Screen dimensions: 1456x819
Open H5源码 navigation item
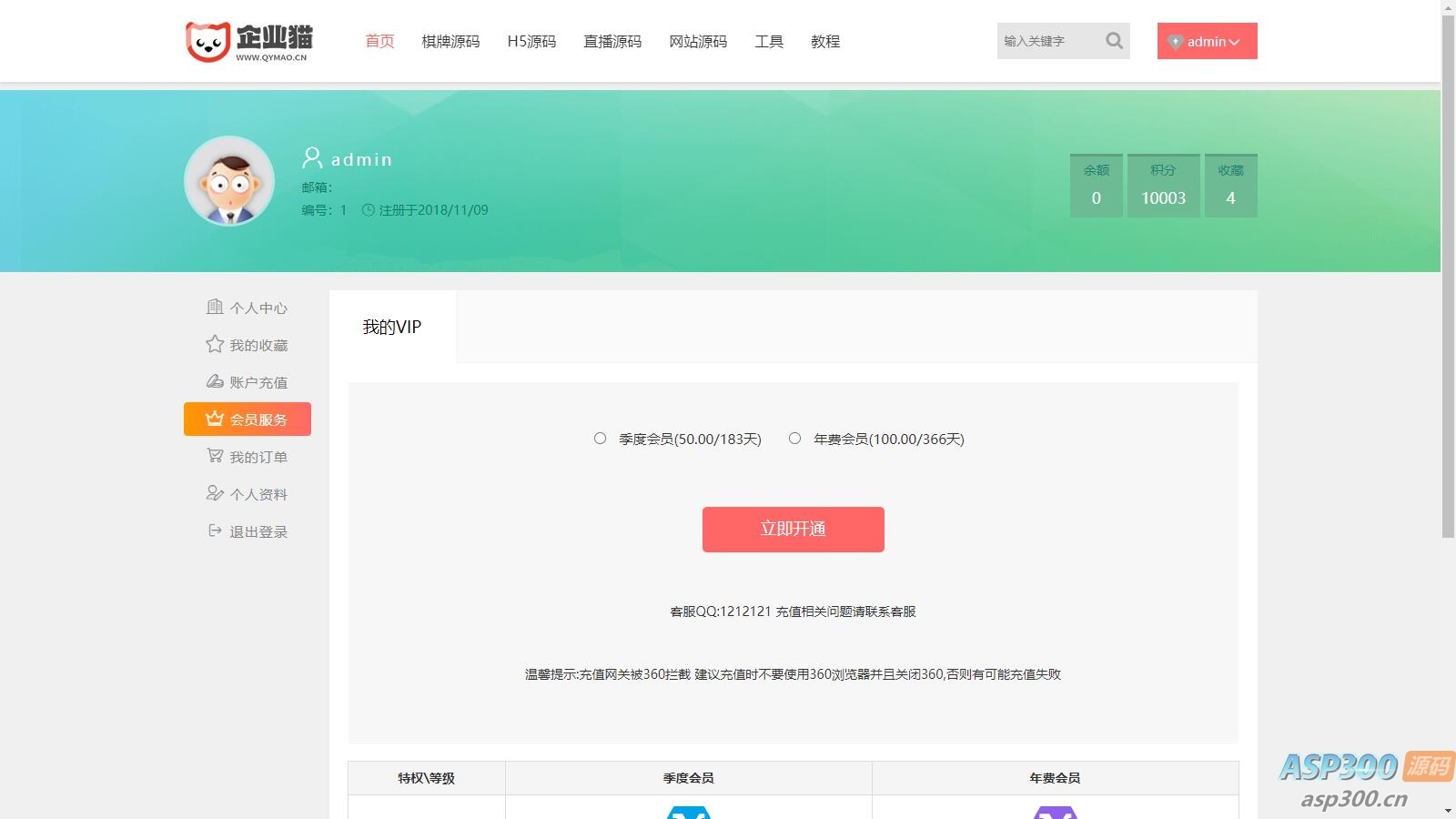click(x=531, y=41)
